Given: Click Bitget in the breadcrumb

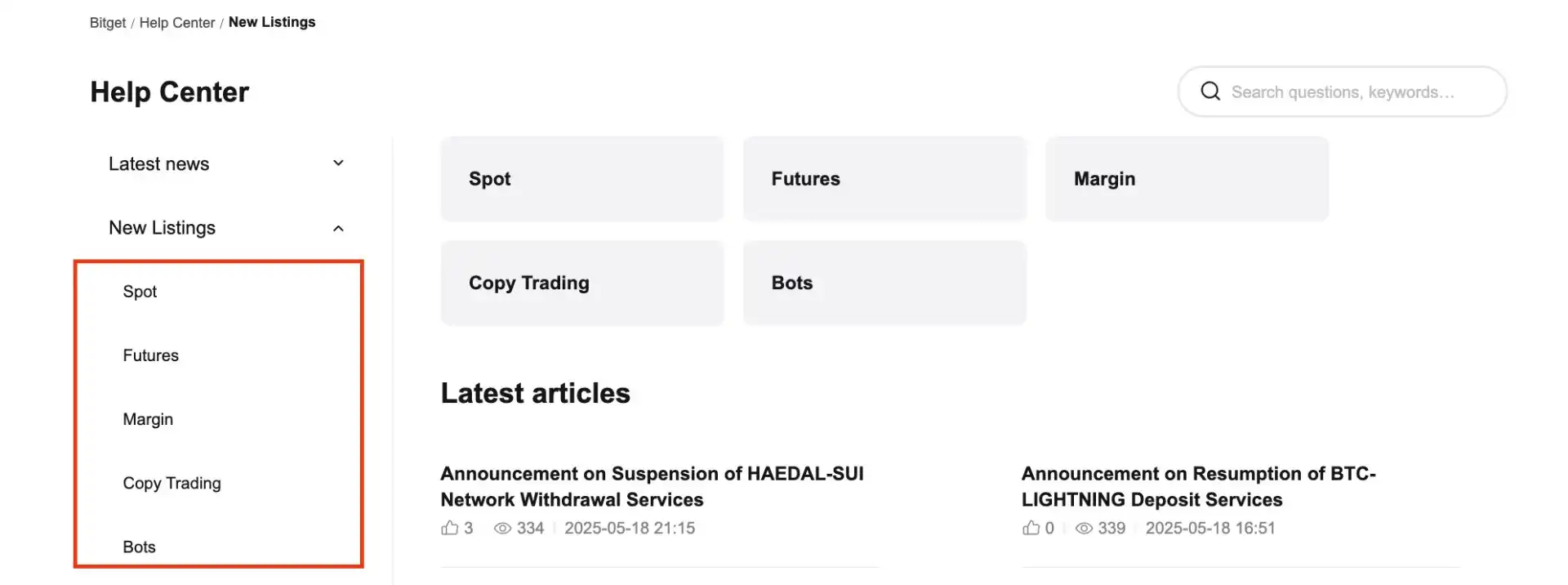Looking at the screenshot, I should (x=108, y=23).
